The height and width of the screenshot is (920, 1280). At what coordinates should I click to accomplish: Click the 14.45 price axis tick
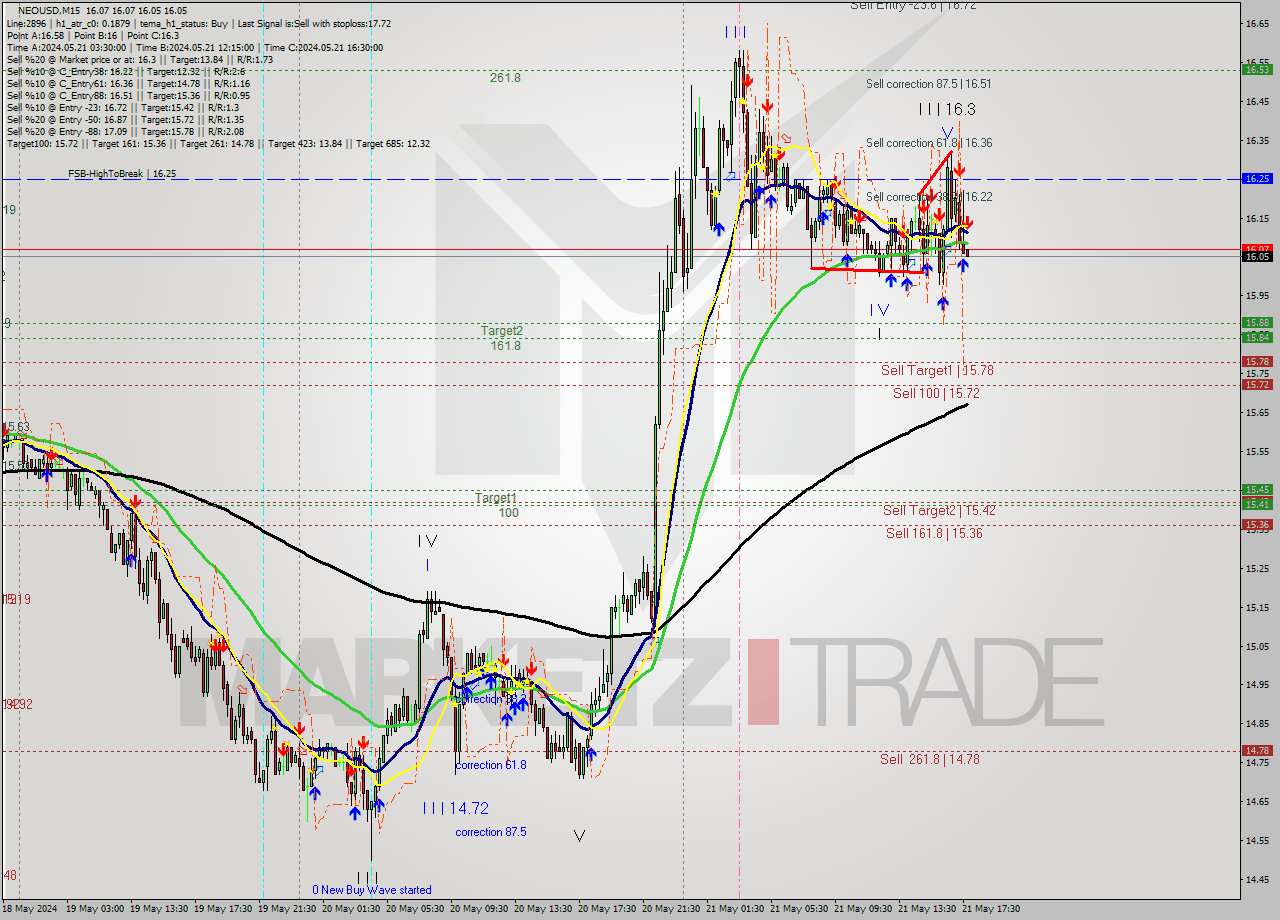[x=1256, y=880]
